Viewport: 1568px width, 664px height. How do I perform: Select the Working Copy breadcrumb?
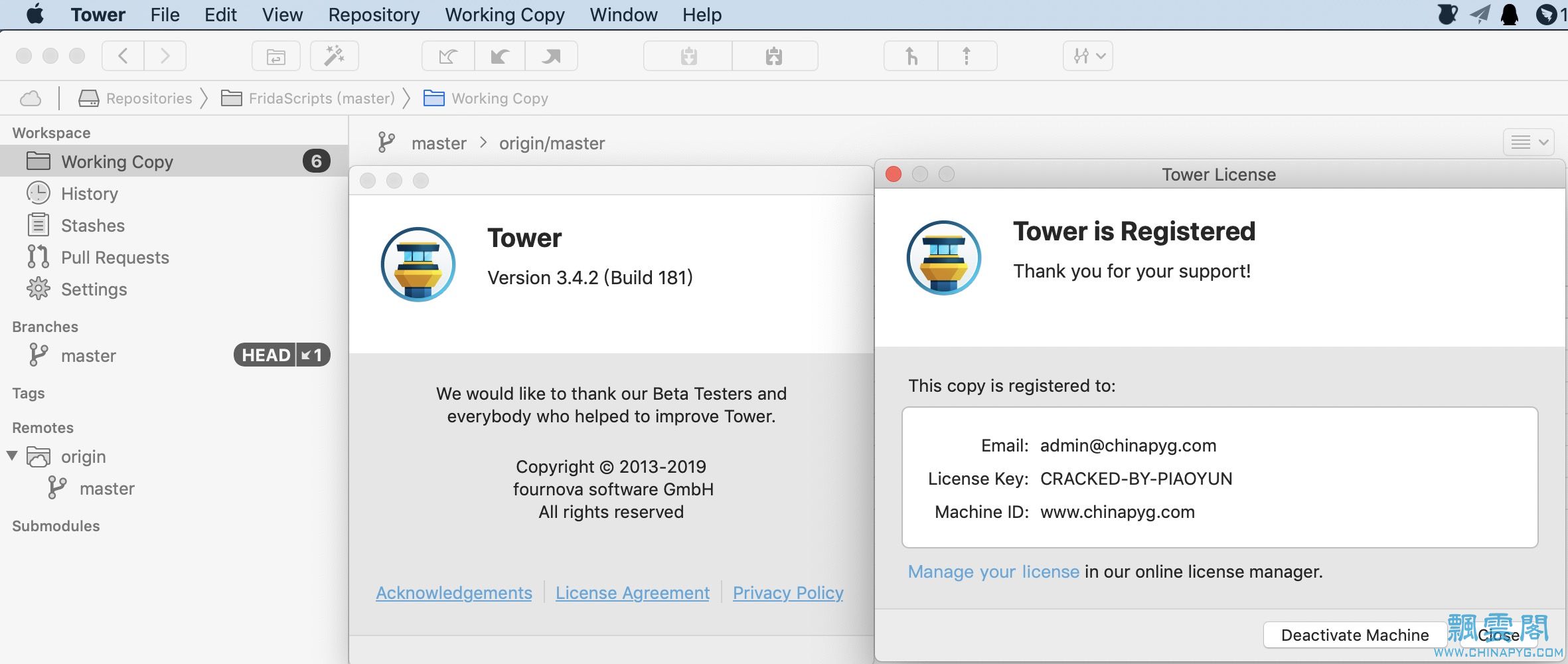click(x=486, y=98)
